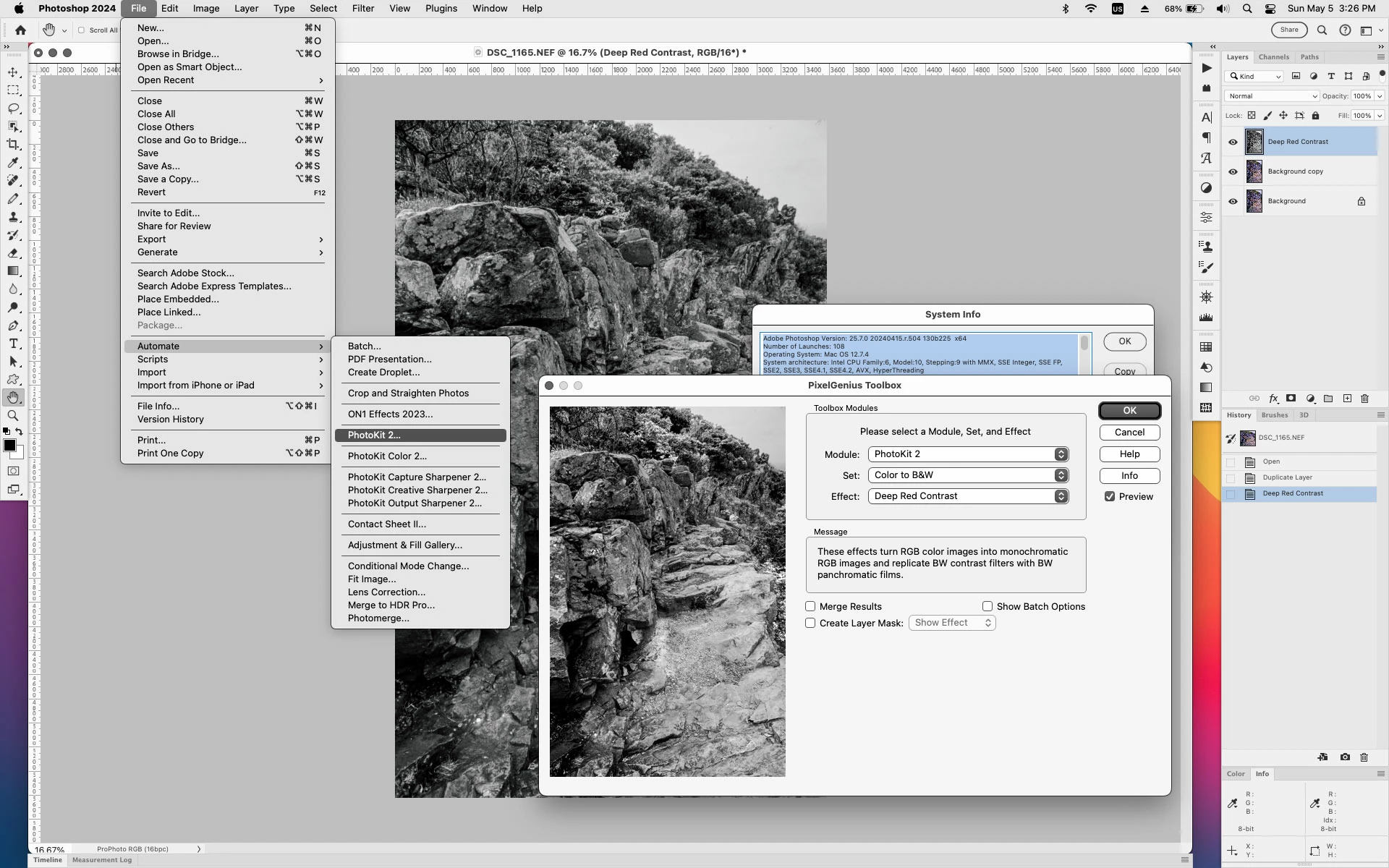Click the Home icon in options bar
This screenshot has height=868, width=1389.
tap(20, 30)
